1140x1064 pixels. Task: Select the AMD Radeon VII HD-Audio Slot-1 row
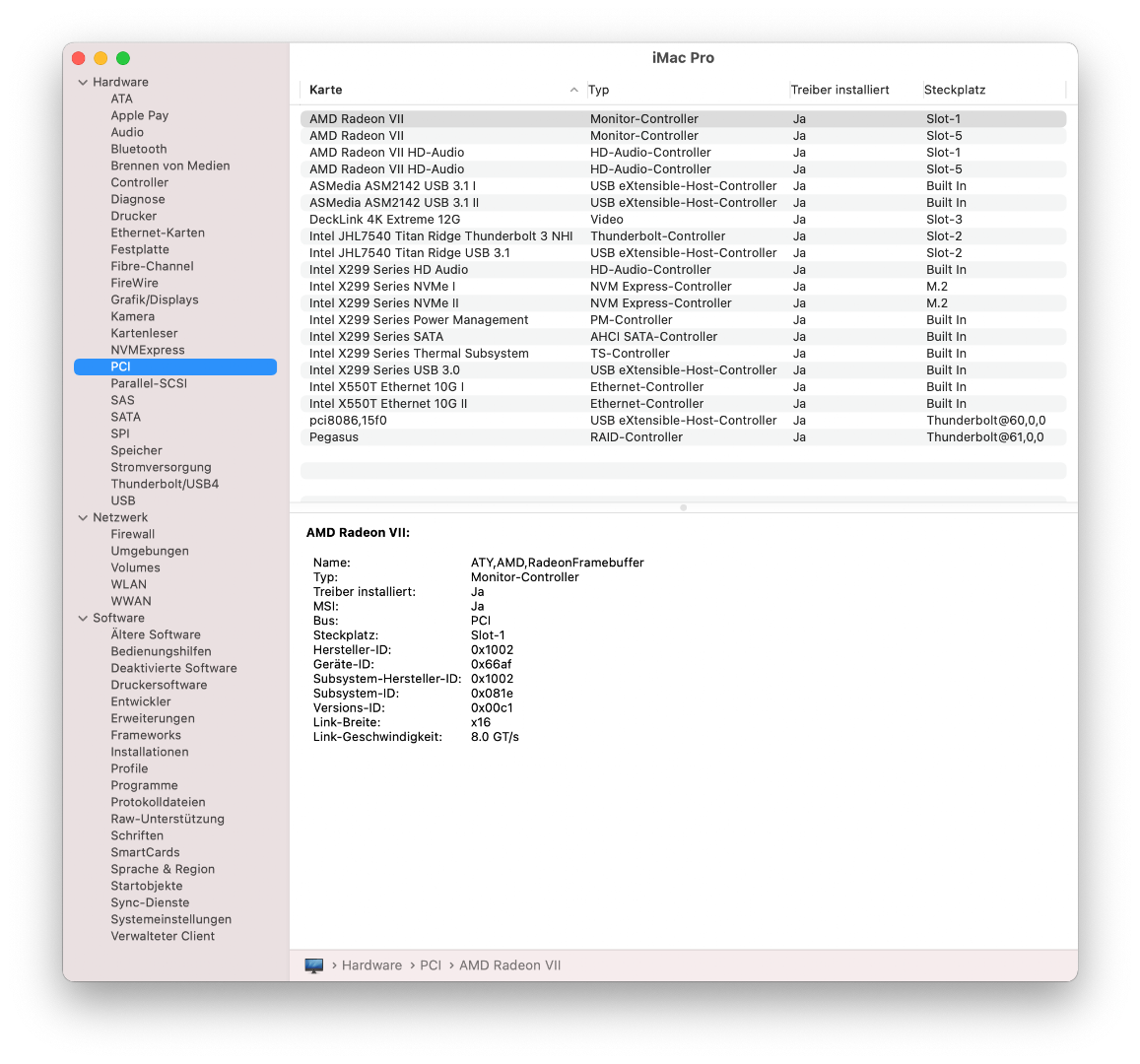(683, 153)
